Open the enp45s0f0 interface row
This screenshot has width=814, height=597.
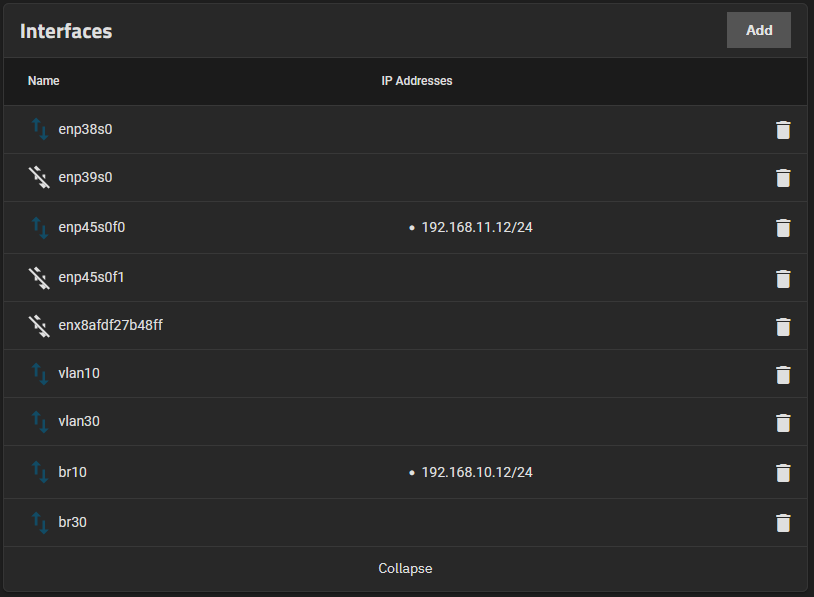92,227
